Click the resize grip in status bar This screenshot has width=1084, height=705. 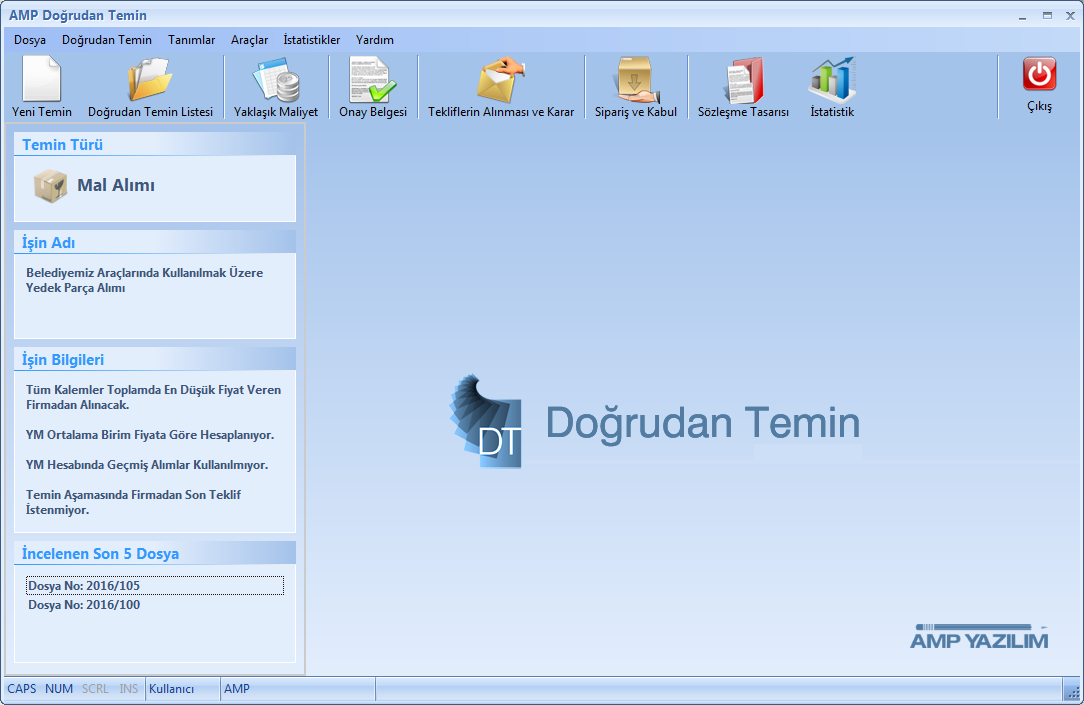1071,690
